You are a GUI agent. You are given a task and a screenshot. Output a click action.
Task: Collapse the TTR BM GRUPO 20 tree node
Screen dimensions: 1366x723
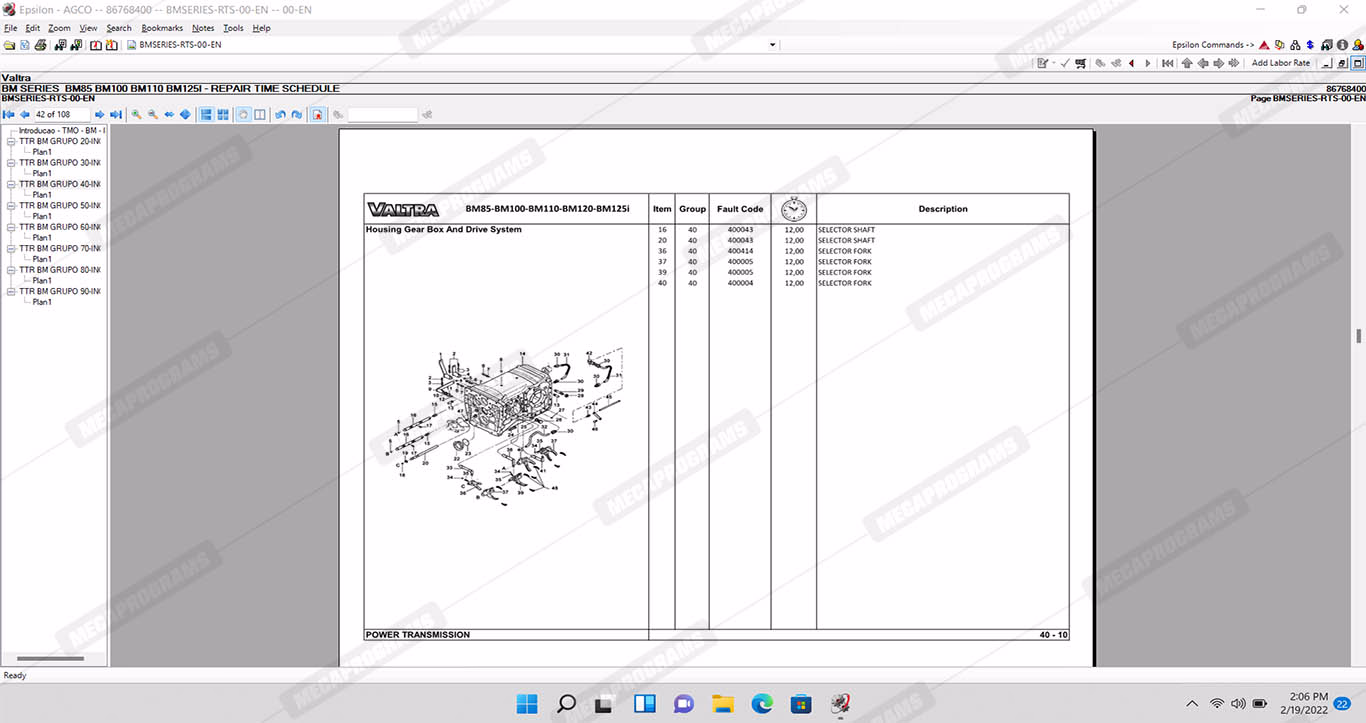click(11, 142)
